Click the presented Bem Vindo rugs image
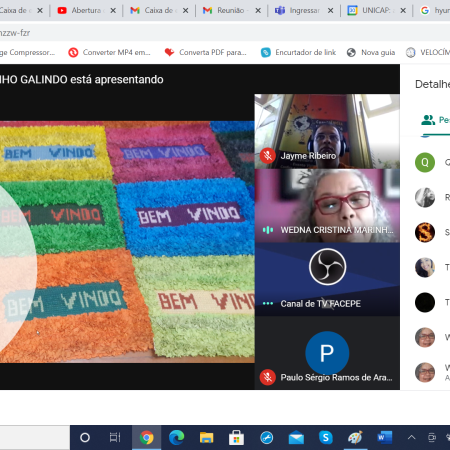The height and width of the screenshot is (450, 450). tap(127, 242)
